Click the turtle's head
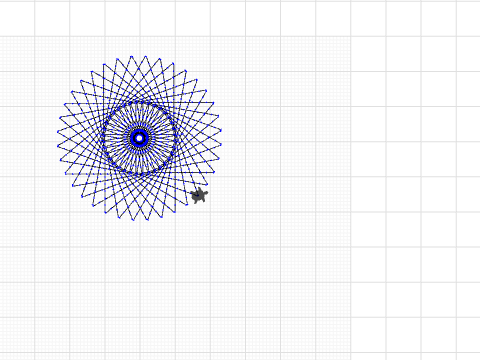The image size is (480, 360). point(206,193)
